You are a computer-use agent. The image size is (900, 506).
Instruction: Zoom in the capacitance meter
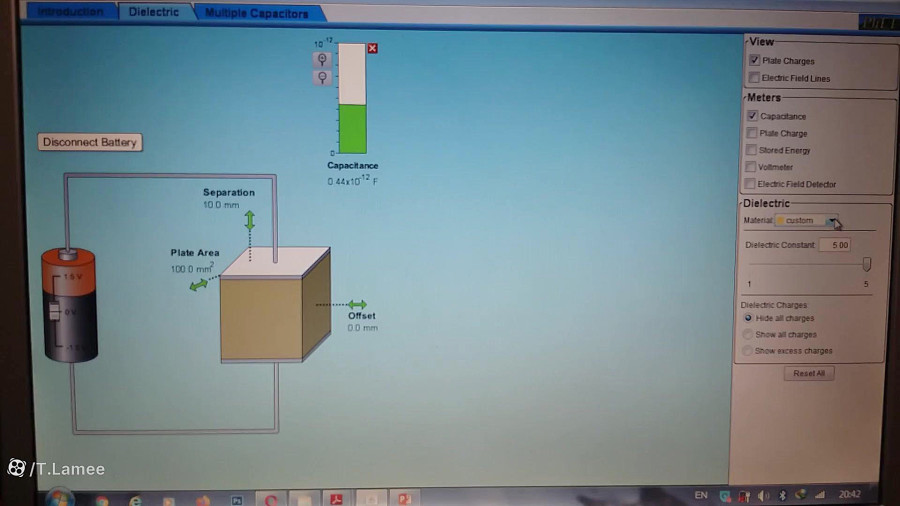coord(323,60)
